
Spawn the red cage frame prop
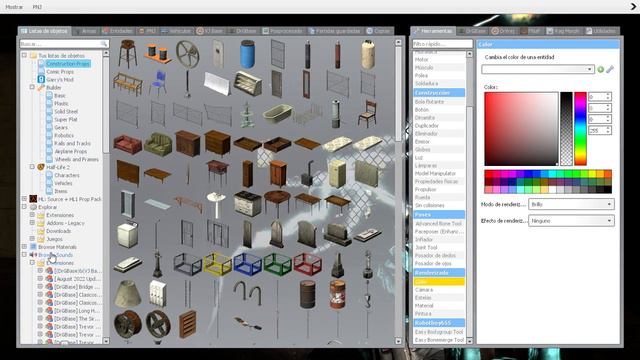pos(307,264)
